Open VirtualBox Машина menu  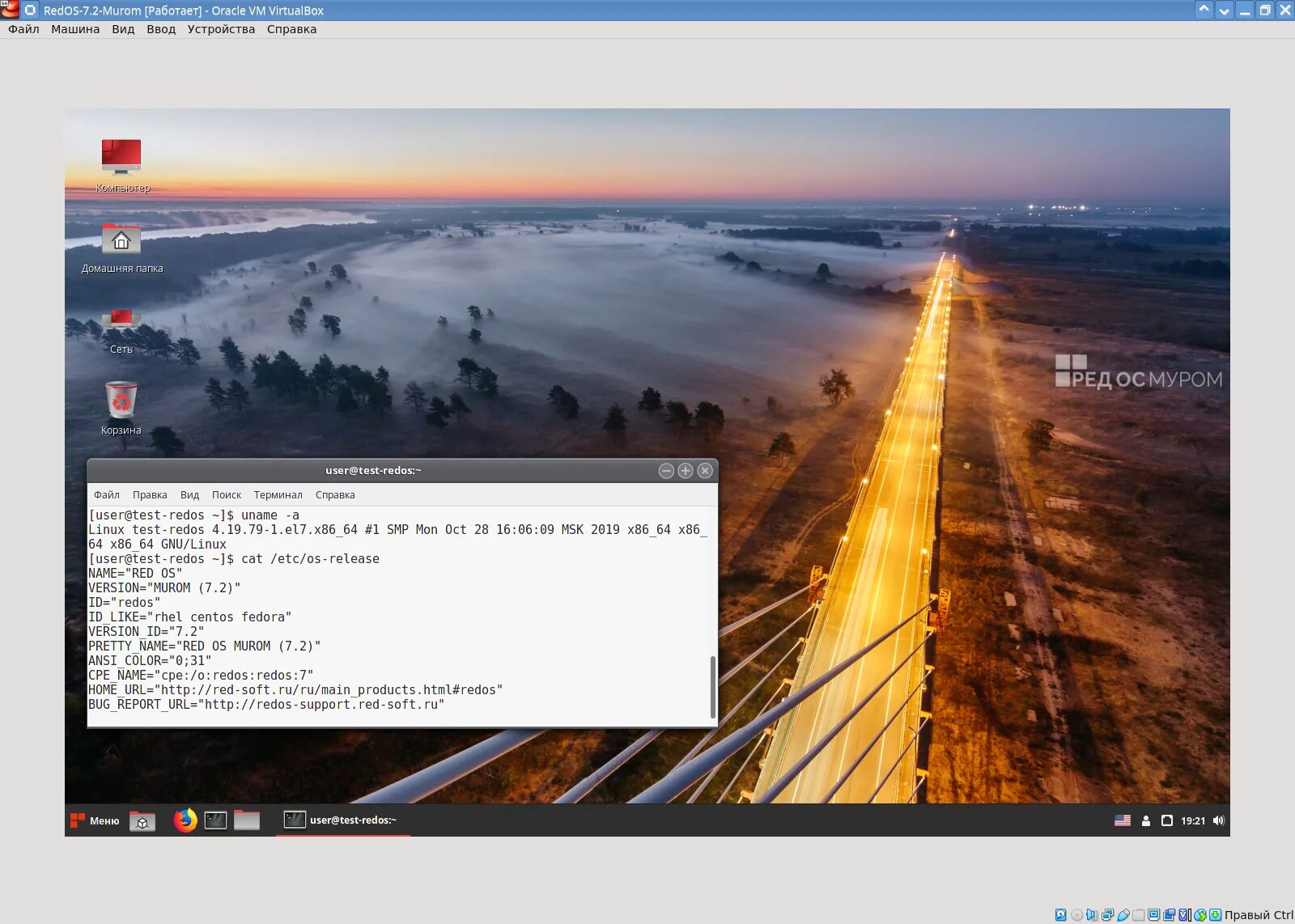[x=75, y=29]
